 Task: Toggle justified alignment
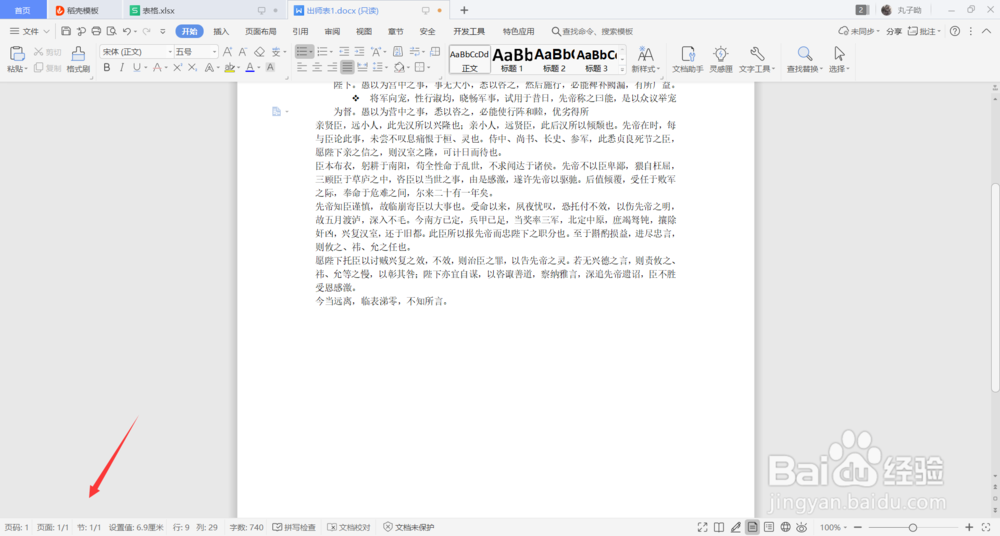(x=347, y=67)
